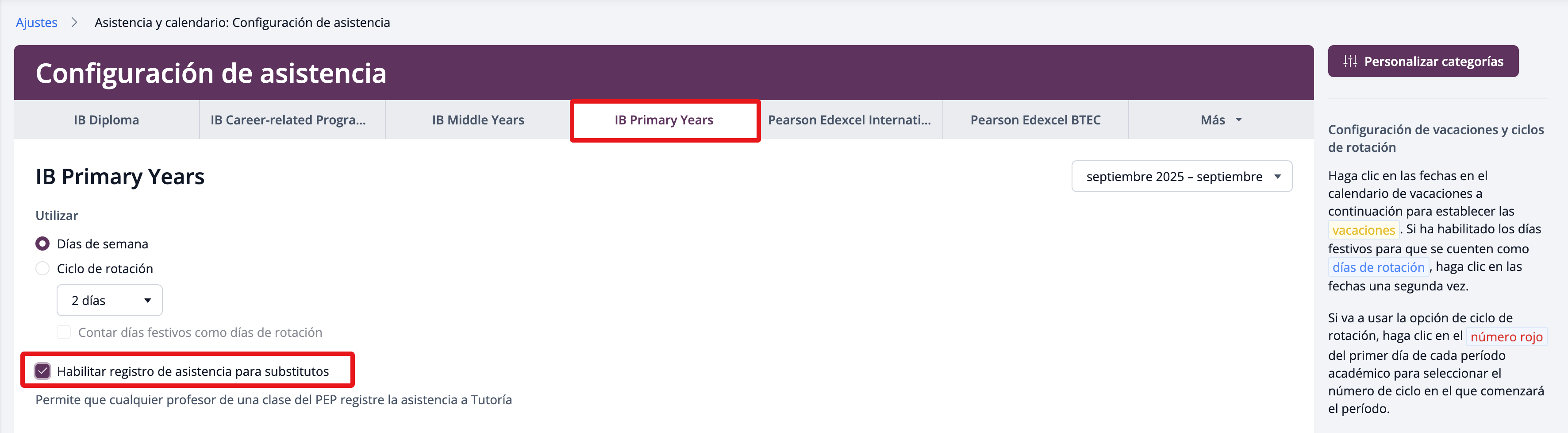The width and height of the screenshot is (1568, 433).
Task: Click the Personalizar categorías button
Action: pyautogui.click(x=1422, y=61)
